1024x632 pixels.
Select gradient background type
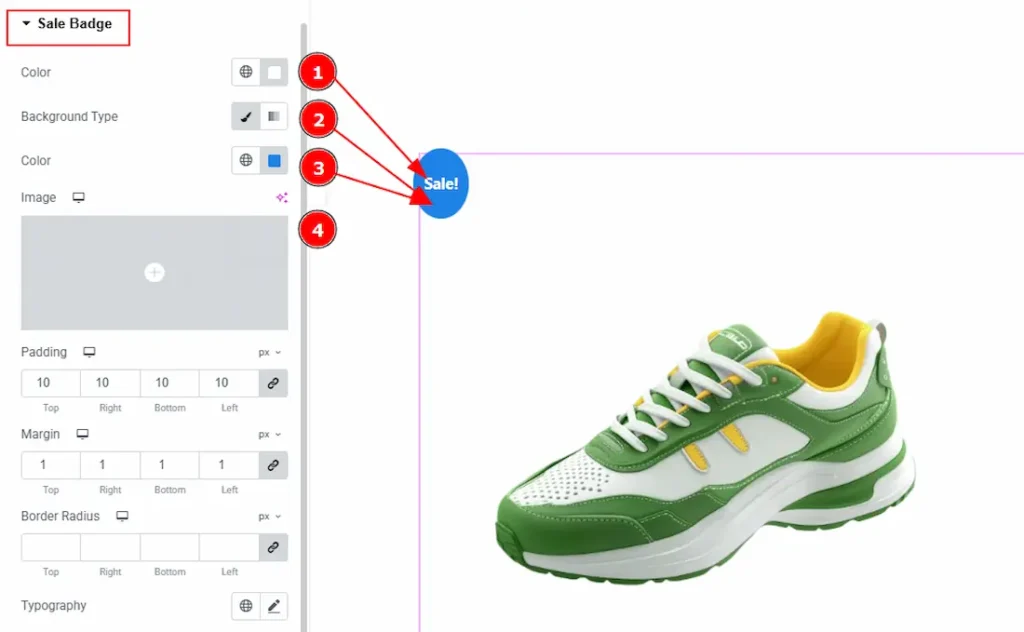[273, 117]
